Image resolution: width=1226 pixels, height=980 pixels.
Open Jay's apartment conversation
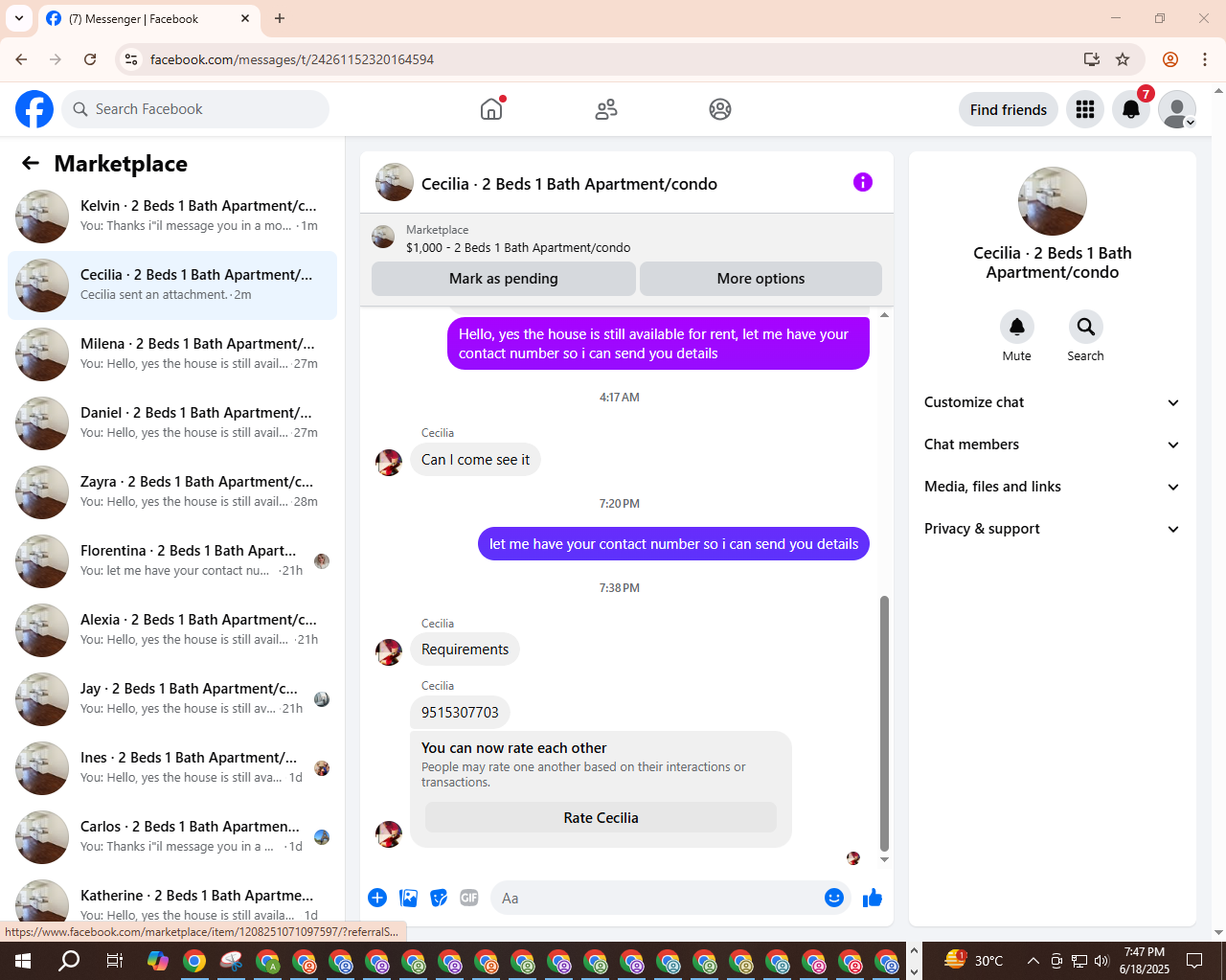point(172,699)
